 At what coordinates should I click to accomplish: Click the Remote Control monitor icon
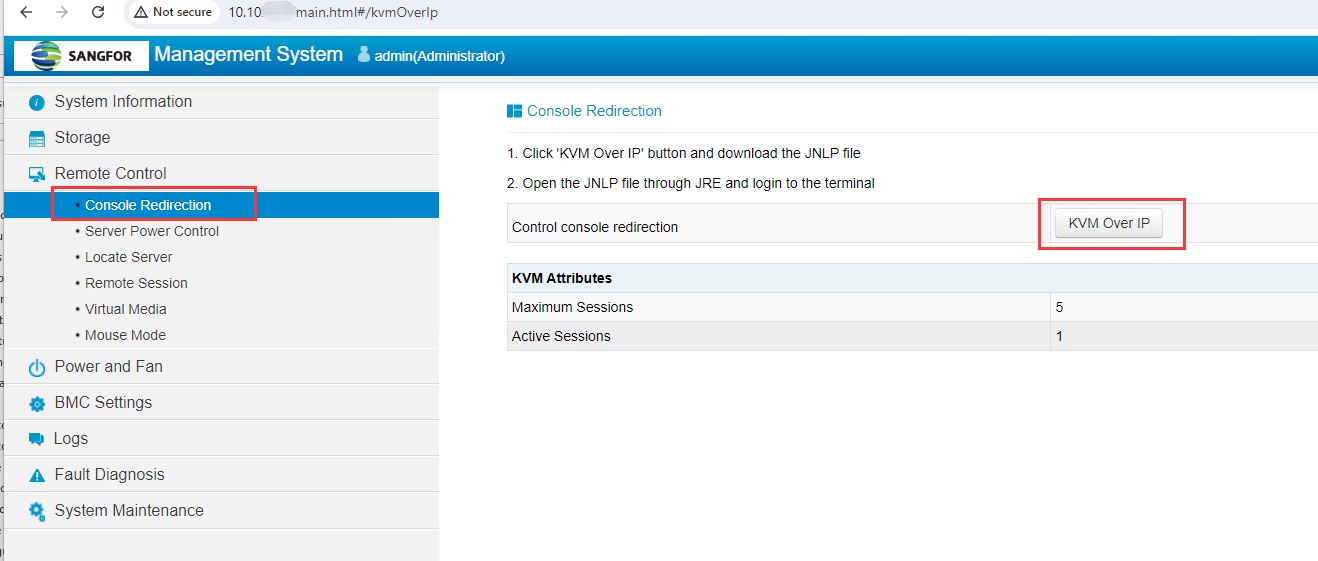click(x=37, y=174)
